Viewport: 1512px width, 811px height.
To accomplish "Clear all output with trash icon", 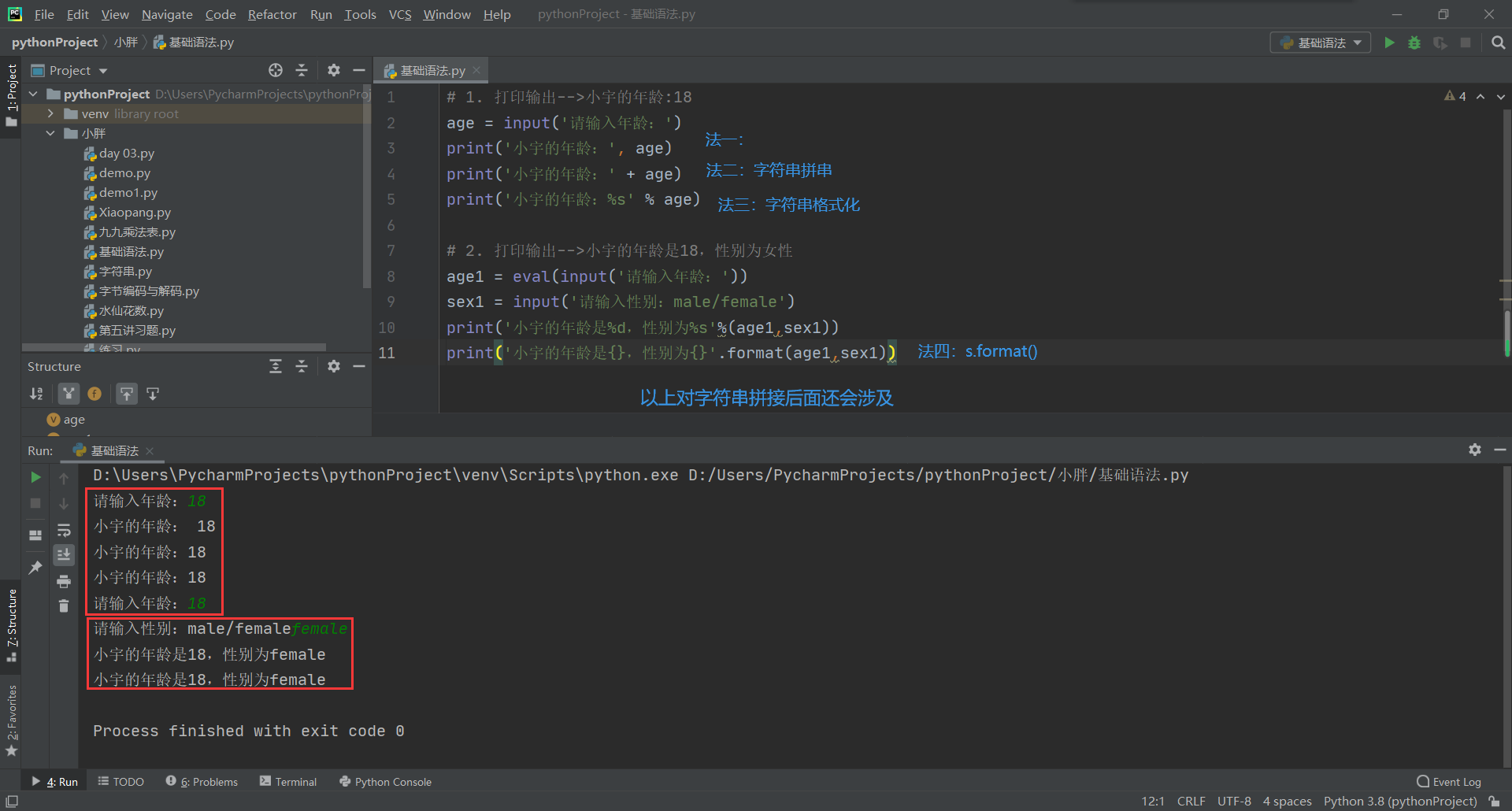I will [64, 605].
